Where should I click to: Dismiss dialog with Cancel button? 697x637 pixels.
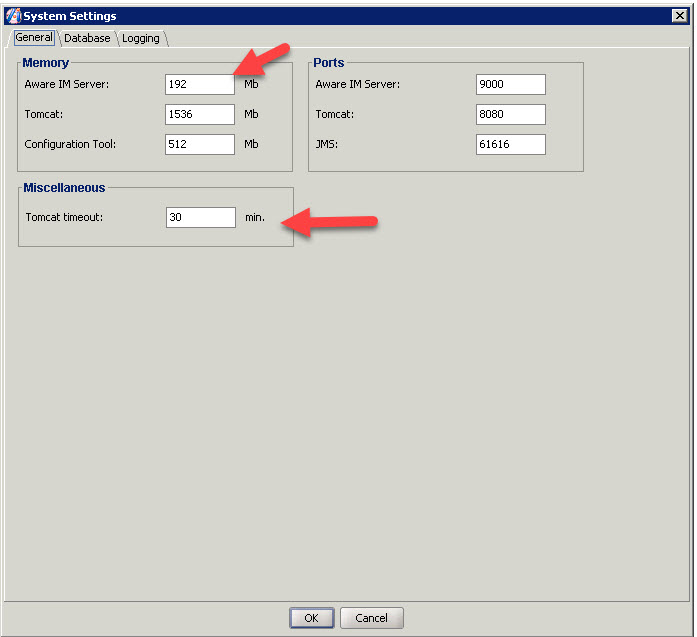point(372,618)
